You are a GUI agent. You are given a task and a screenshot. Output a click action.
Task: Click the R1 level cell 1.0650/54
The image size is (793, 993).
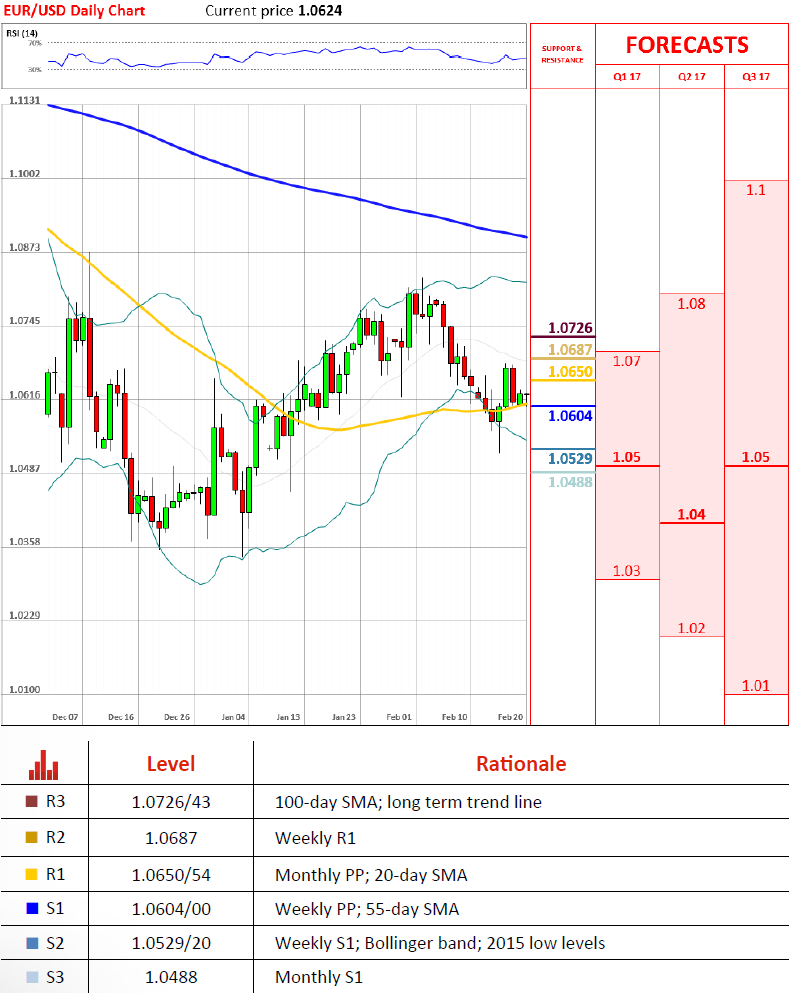tap(171, 875)
